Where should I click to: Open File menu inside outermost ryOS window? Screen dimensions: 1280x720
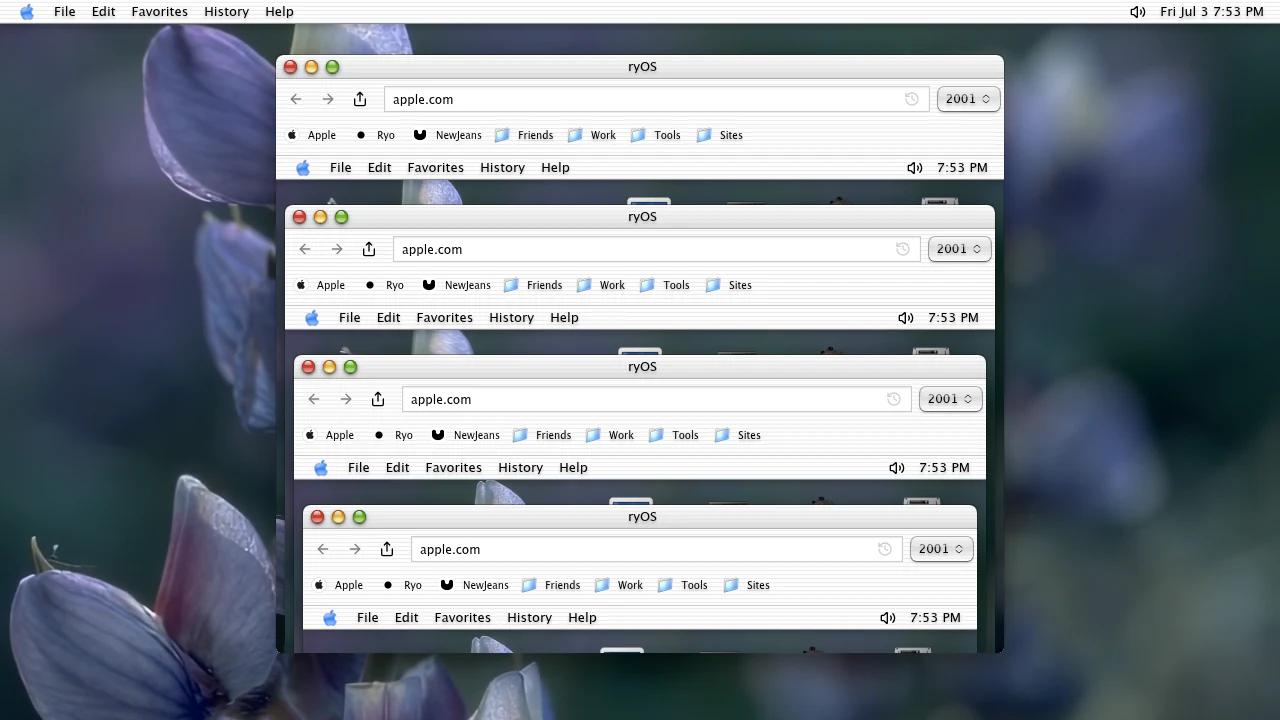(341, 168)
